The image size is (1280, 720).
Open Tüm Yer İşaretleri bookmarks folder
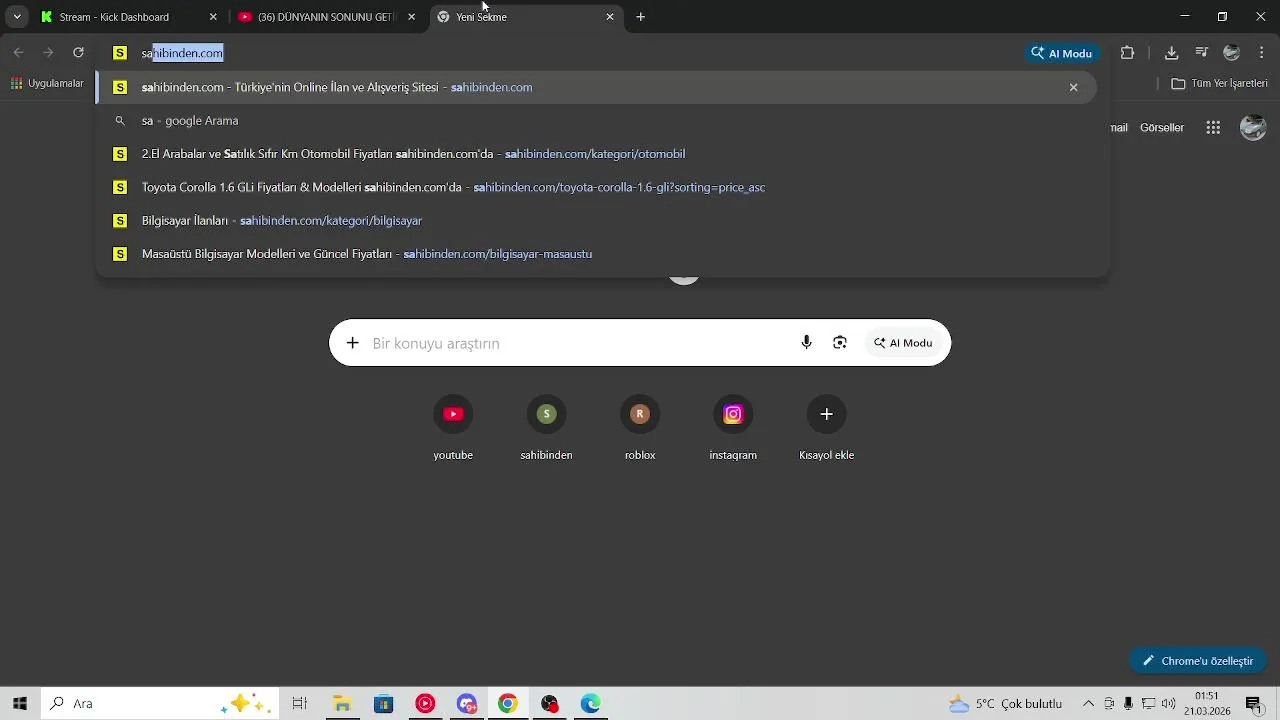(x=1219, y=84)
